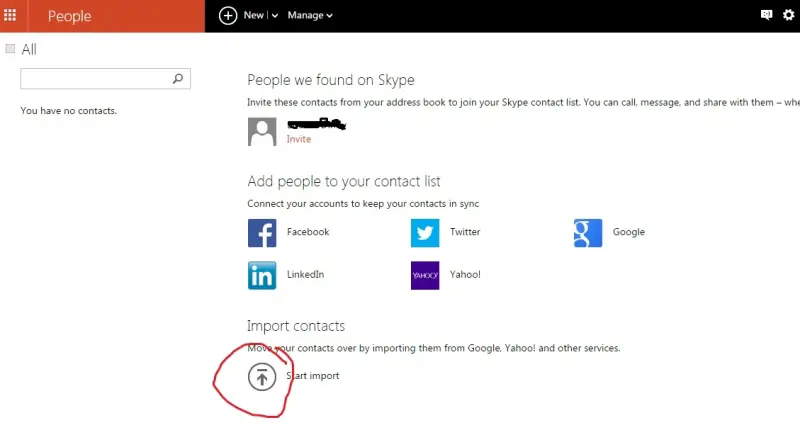Open the Manage dropdown menu
The width and height of the screenshot is (800, 447).
310,15
